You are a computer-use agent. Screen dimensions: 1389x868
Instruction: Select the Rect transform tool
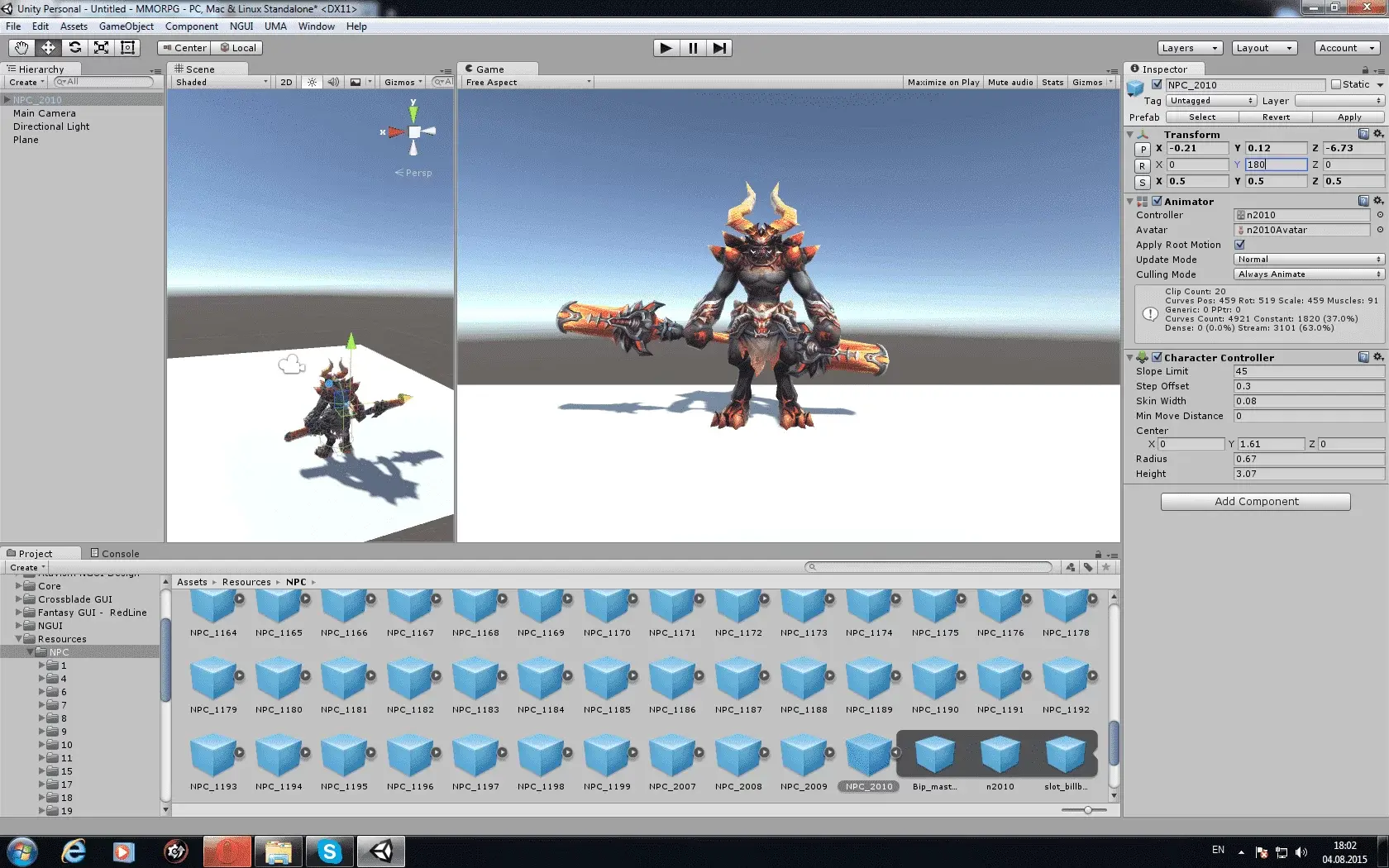pos(127,48)
